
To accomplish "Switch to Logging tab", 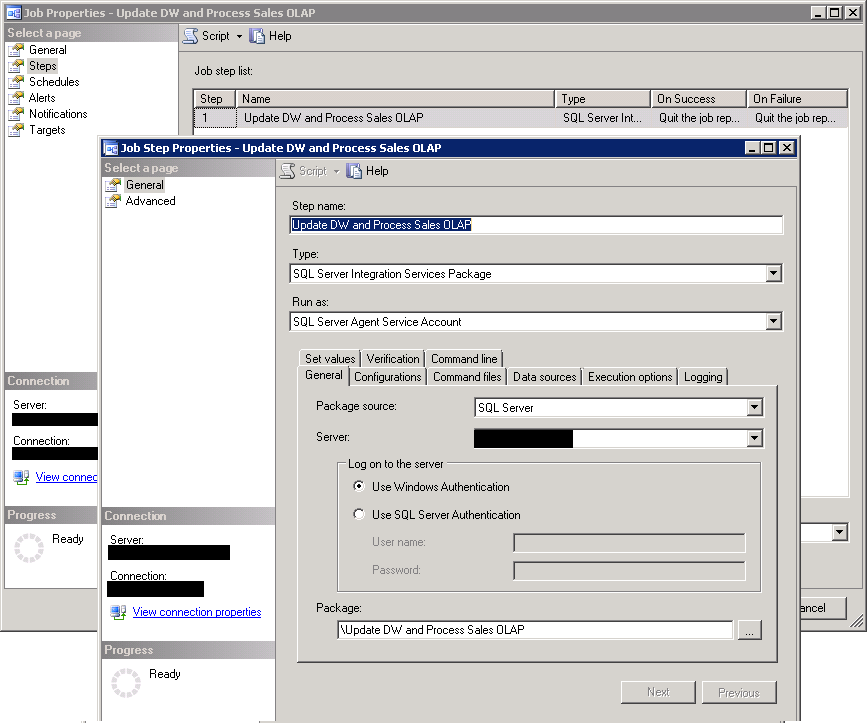I will (x=703, y=377).
